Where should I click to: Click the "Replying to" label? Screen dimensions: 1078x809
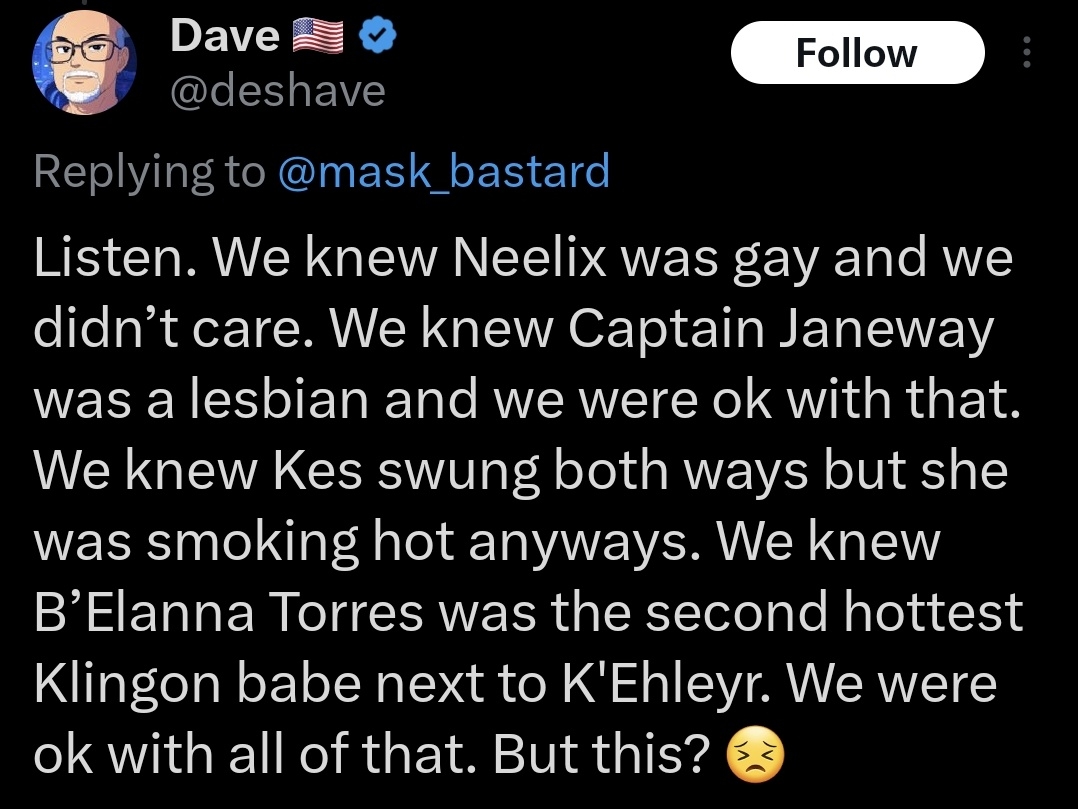pos(150,172)
